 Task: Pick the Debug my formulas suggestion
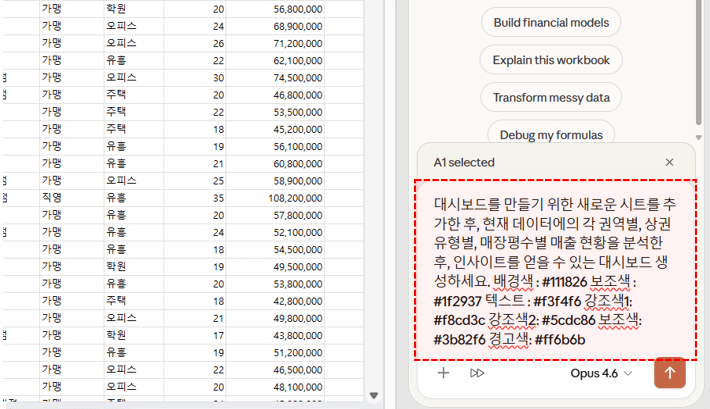(550, 134)
